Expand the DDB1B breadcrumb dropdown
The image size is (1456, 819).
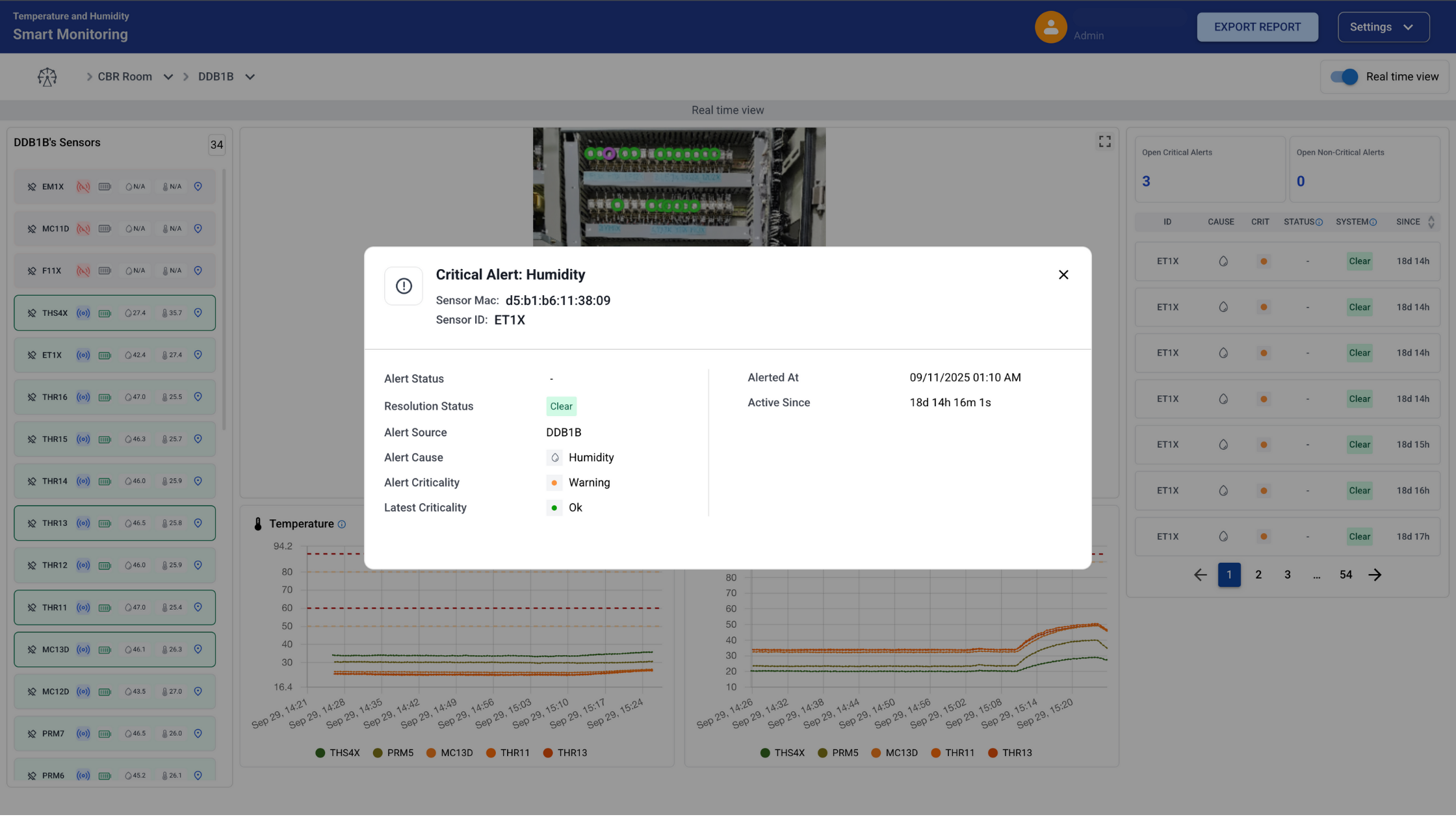point(250,77)
